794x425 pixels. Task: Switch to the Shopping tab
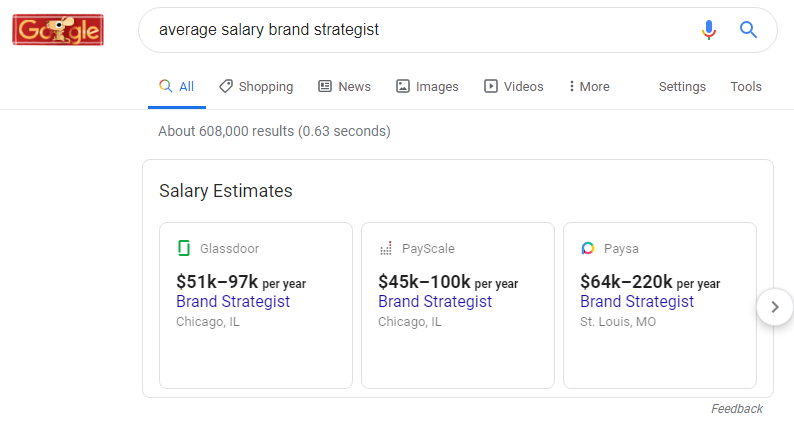pyautogui.click(x=256, y=87)
